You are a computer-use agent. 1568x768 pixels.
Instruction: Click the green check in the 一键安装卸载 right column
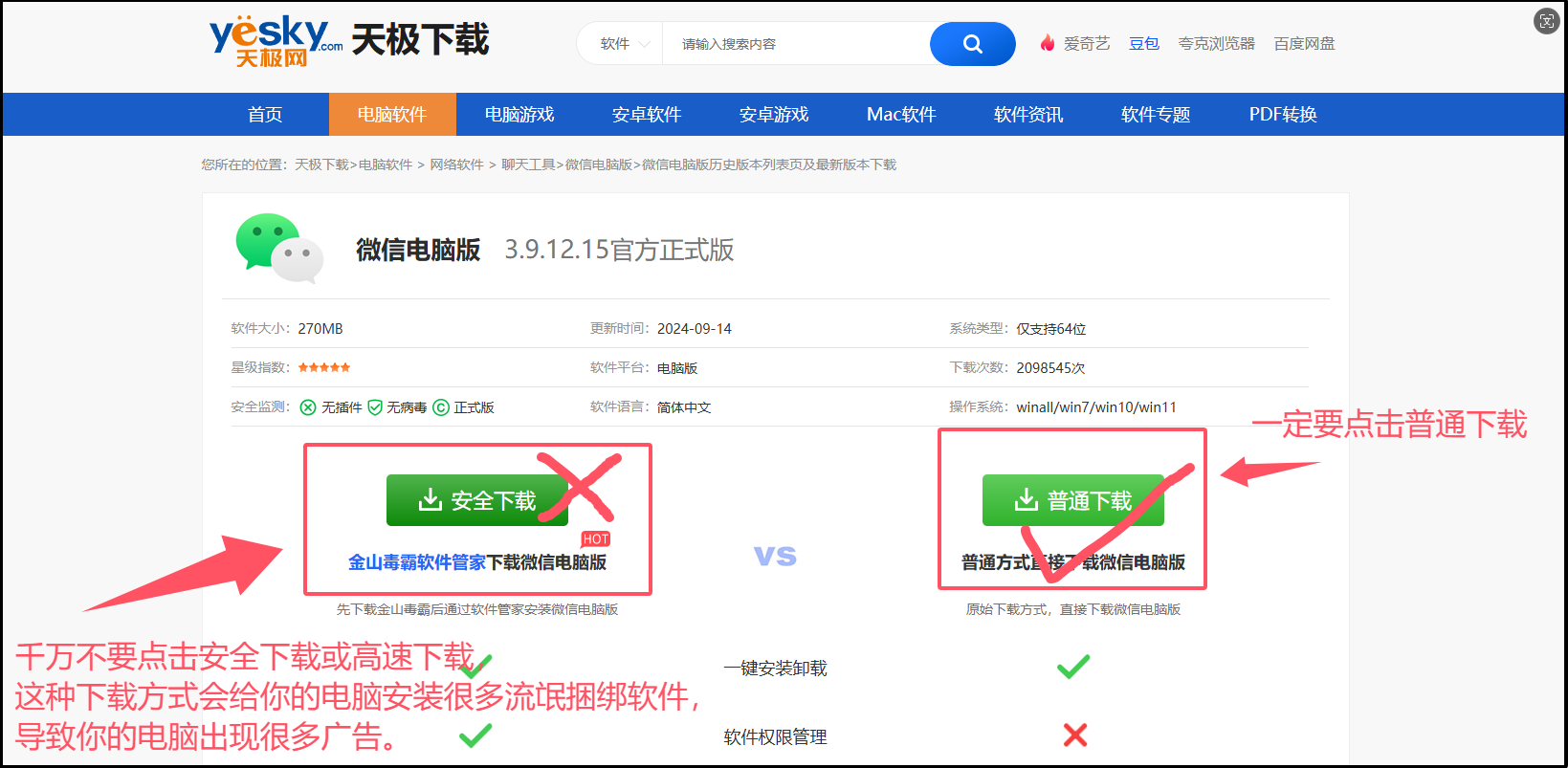pyautogui.click(x=1073, y=667)
